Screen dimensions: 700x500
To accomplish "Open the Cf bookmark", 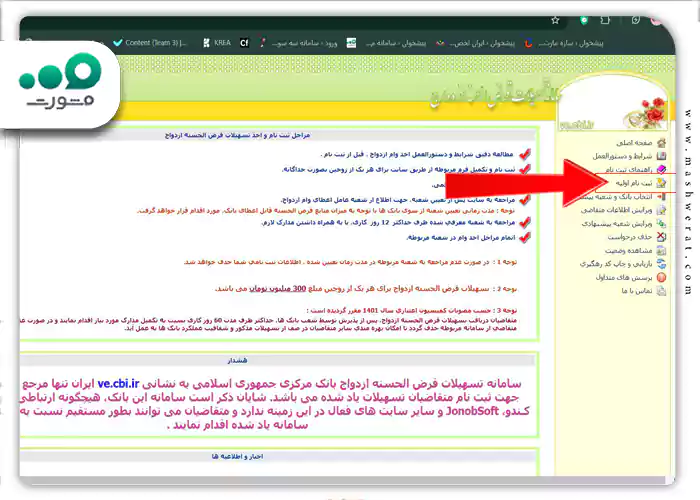I will [244, 43].
